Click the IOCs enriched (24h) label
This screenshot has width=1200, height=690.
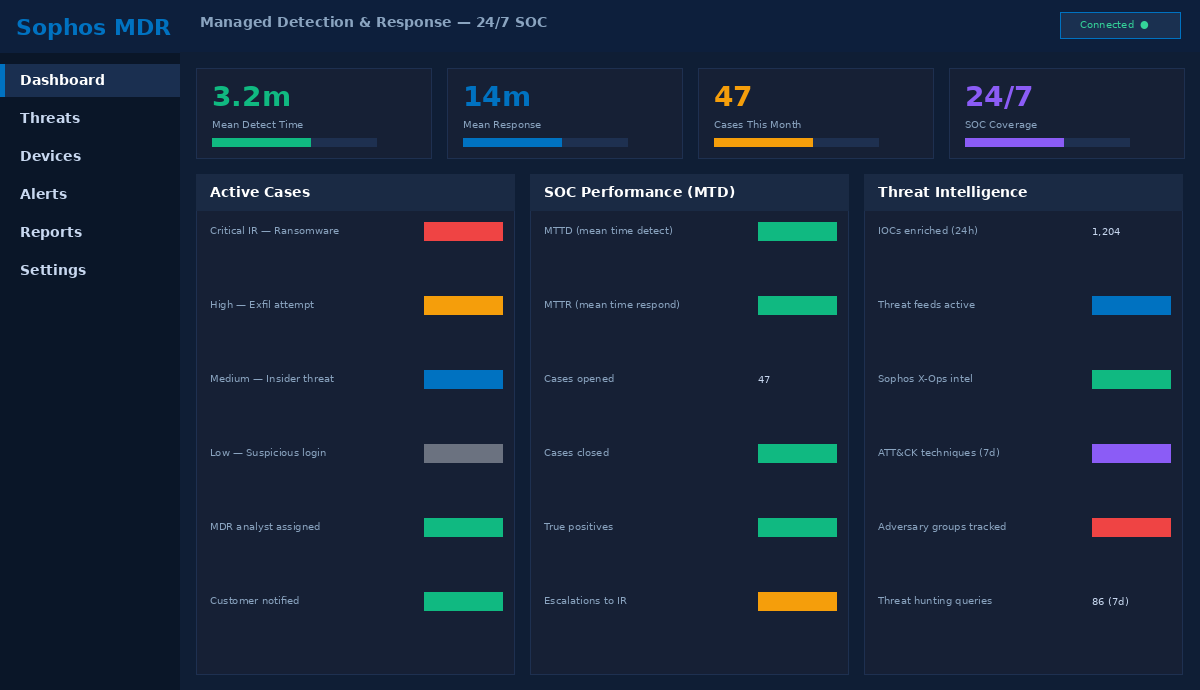(928, 231)
